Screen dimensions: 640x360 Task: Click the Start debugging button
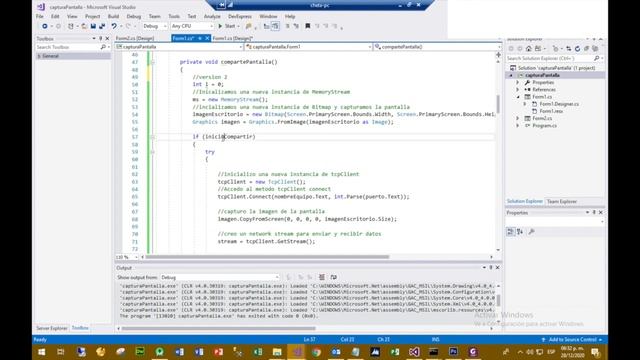(x=227, y=26)
